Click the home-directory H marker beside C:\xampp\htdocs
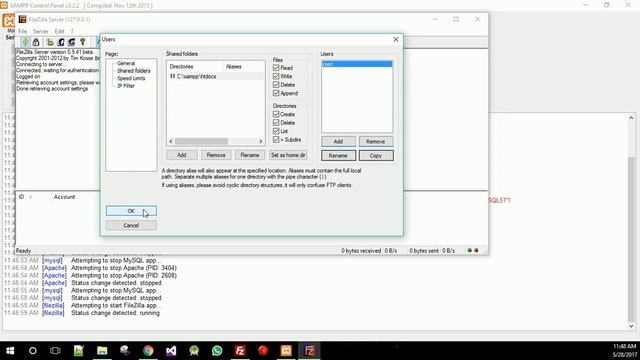Image resolution: width=640 pixels, height=360 pixels. click(172, 76)
